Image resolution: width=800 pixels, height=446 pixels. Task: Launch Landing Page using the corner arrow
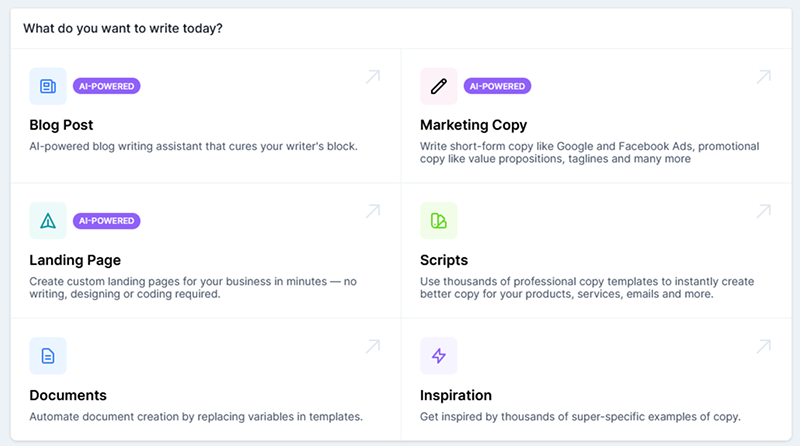(373, 211)
